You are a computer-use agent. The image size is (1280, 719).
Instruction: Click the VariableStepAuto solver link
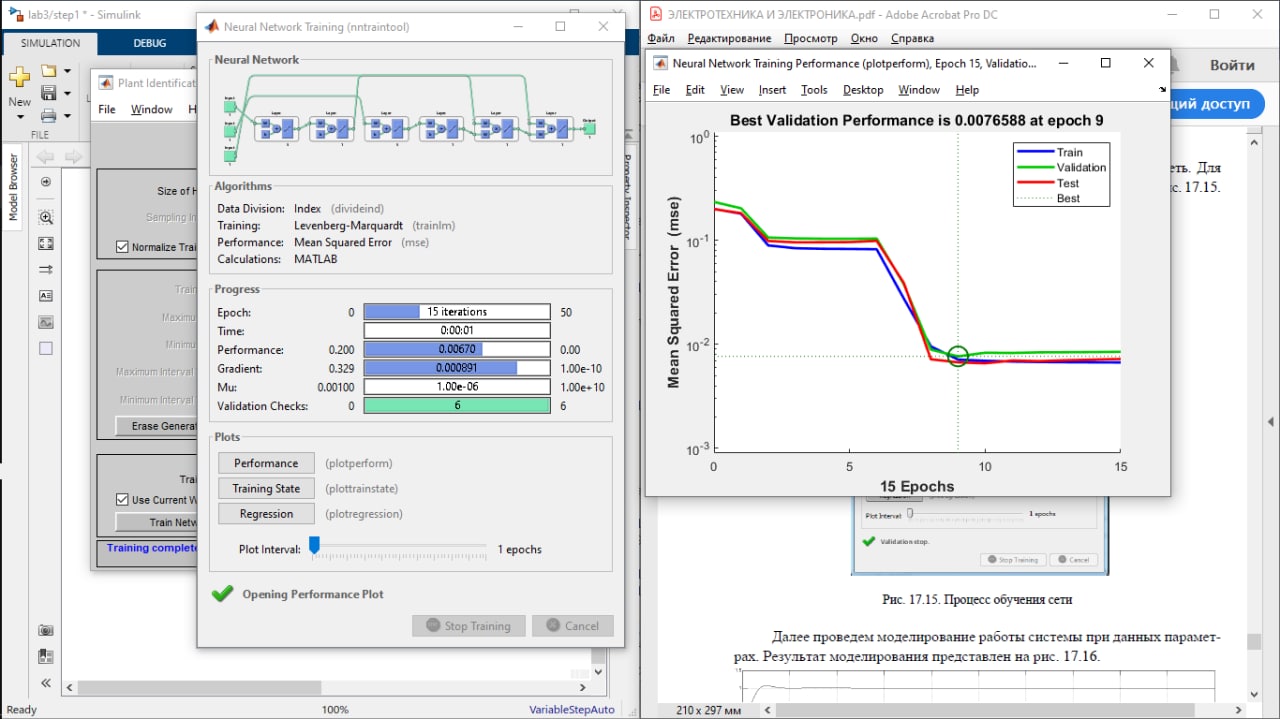point(572,709)
